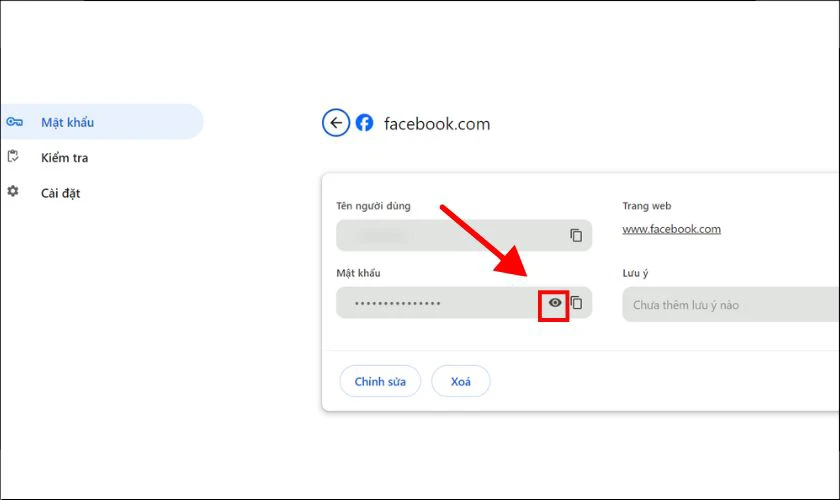The image size is (840, 500).
Task: Click the Chỉnh sửa button
Action: (x=380, y=381)
